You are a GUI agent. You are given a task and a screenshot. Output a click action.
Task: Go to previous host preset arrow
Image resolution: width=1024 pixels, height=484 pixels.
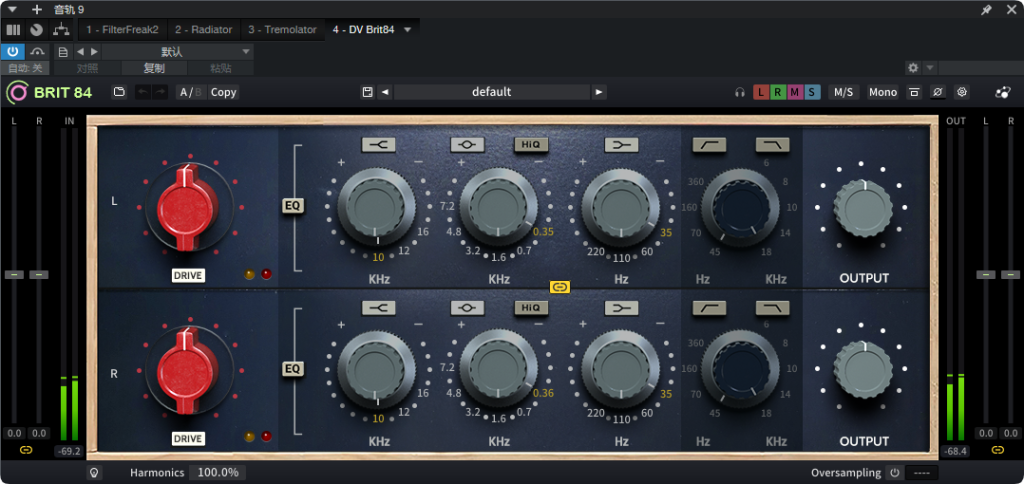click(80, 52)
